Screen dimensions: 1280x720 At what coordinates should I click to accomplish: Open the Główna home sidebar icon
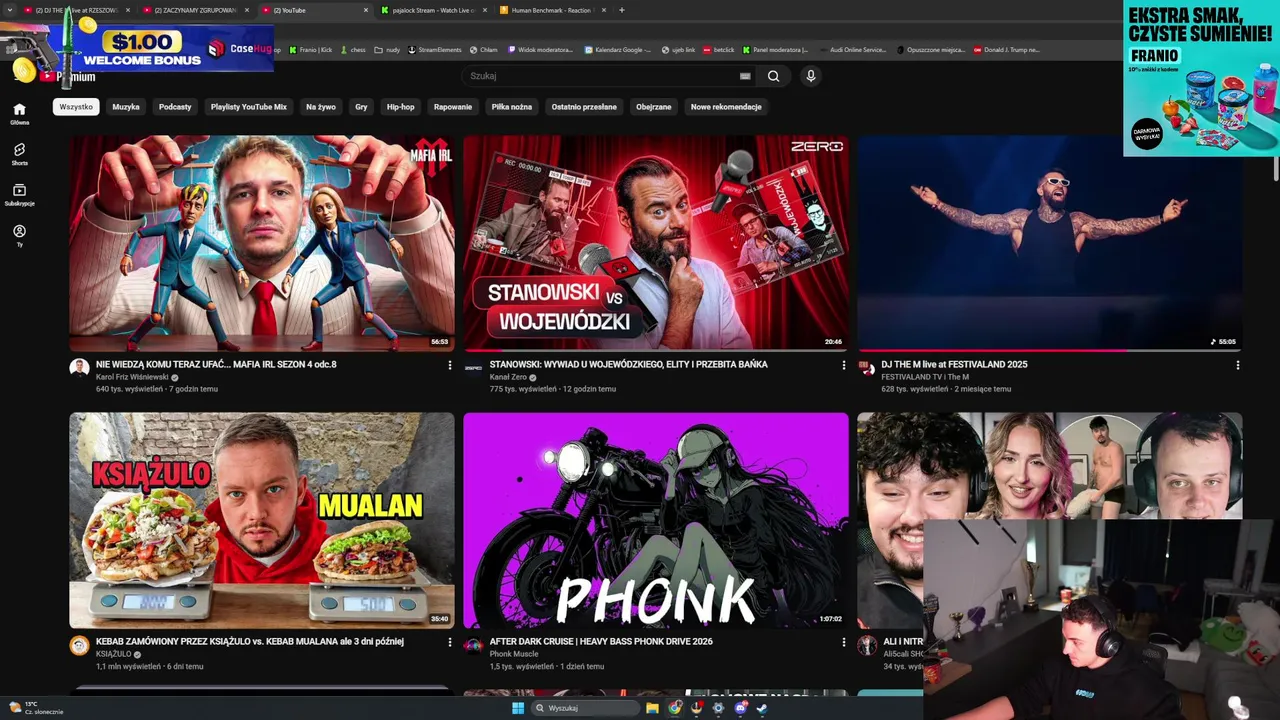[x=19, y=113]
